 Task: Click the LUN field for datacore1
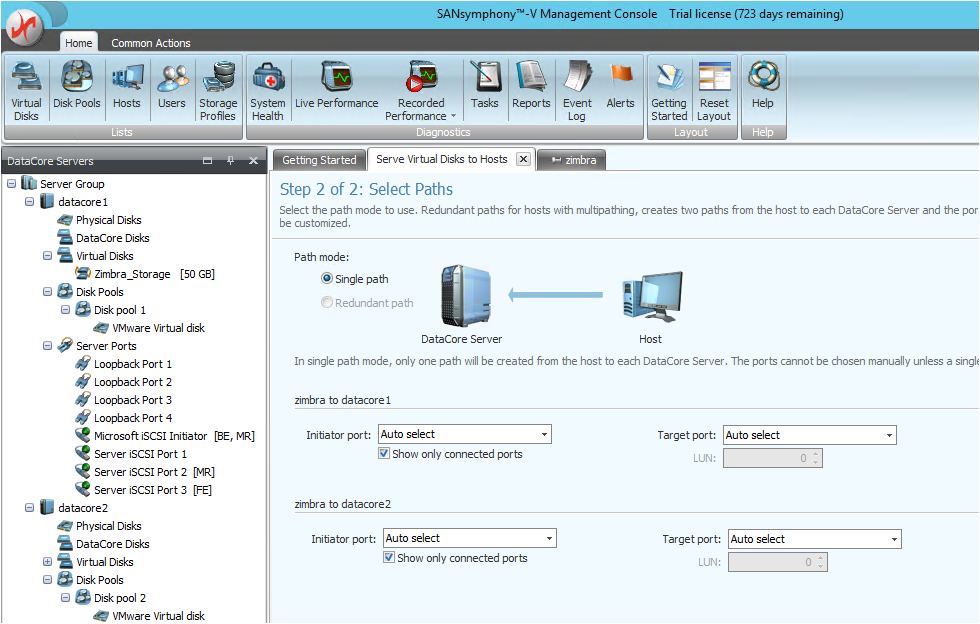772,458
